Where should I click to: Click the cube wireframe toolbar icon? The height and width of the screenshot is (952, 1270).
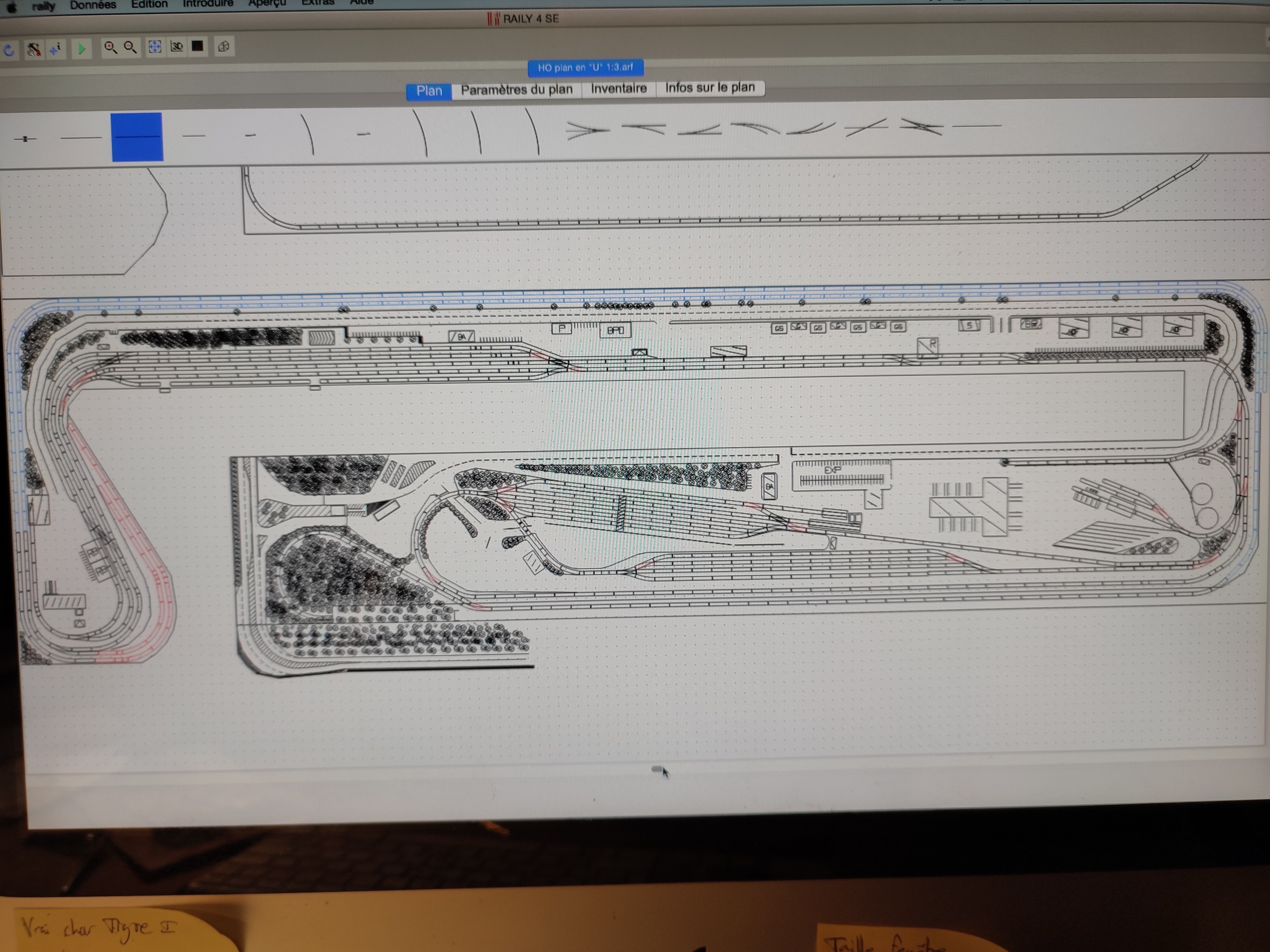224,46
